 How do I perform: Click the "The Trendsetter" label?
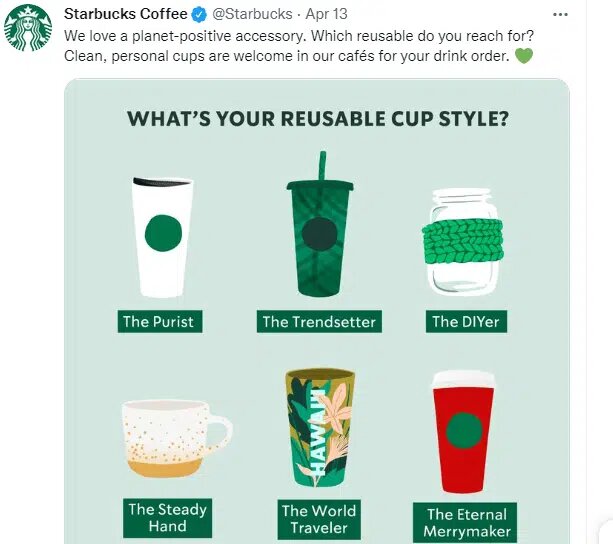click(x=319, y=322)
